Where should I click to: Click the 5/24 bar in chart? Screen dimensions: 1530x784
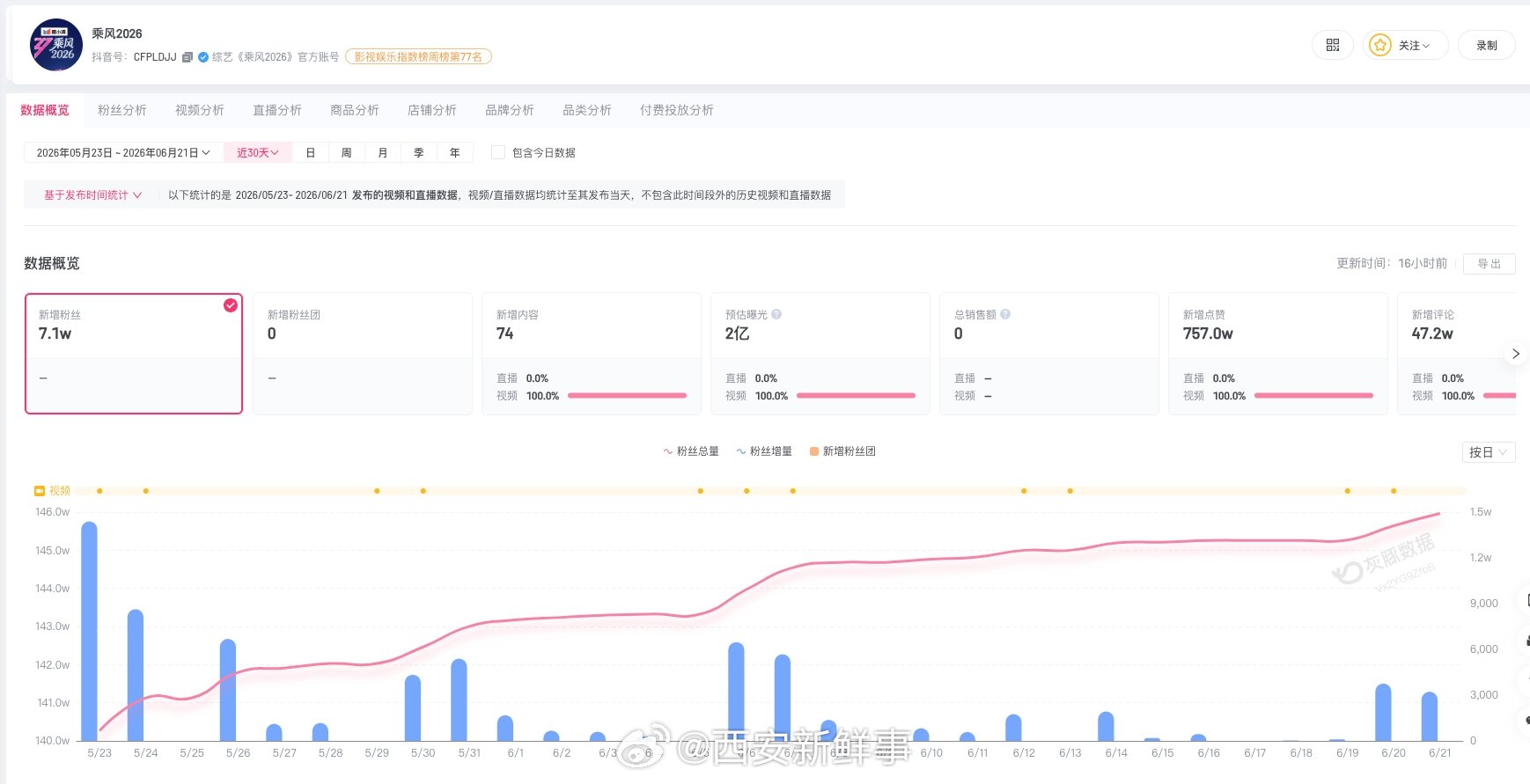136,675
